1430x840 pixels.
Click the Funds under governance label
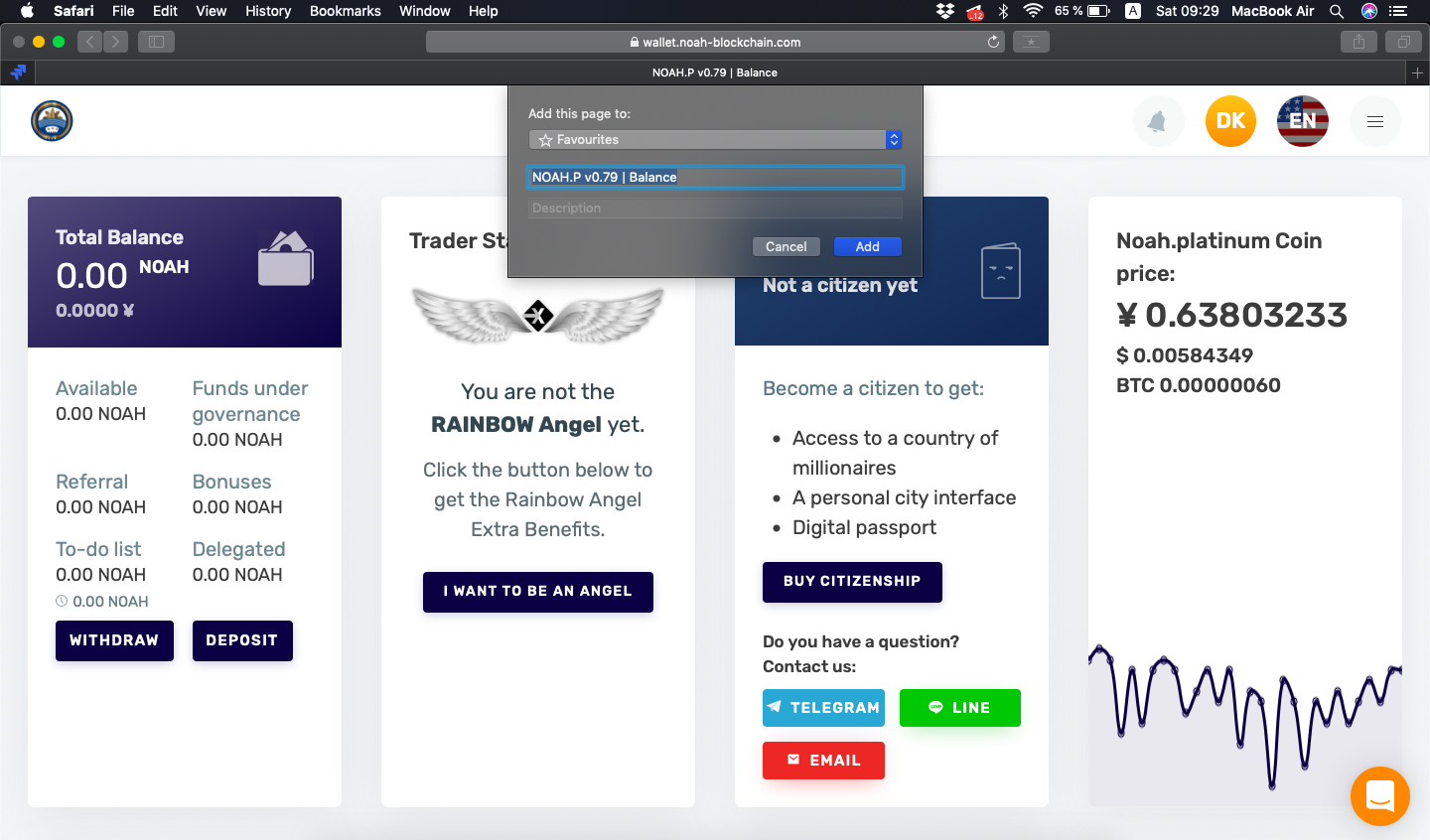click(250, 401)
